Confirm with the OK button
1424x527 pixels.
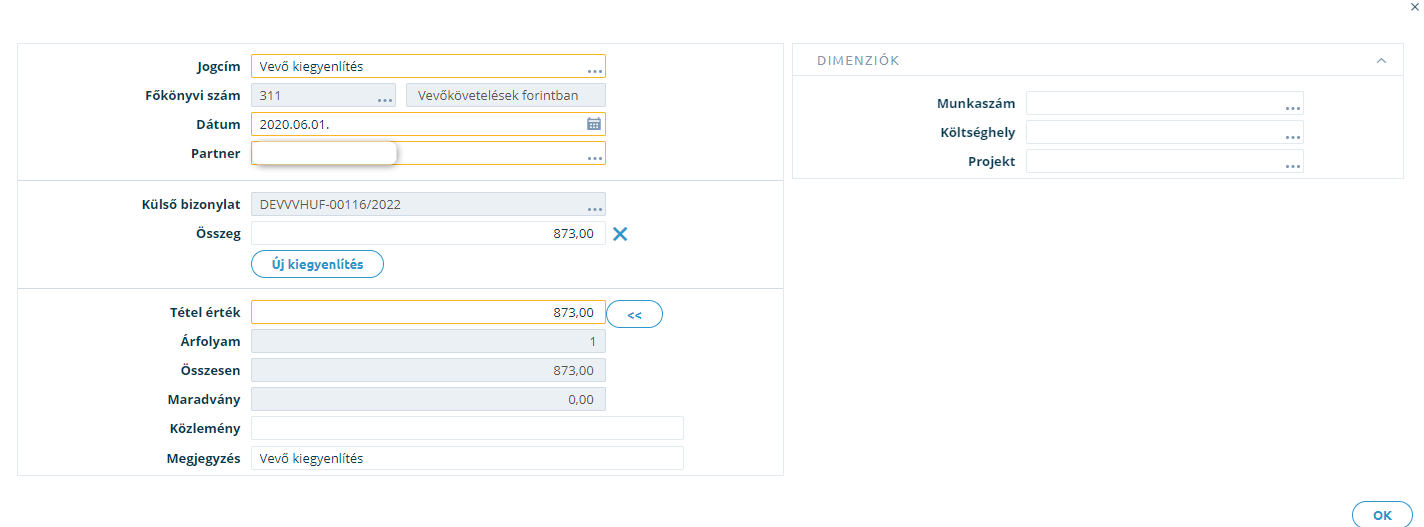point(1382,514)
